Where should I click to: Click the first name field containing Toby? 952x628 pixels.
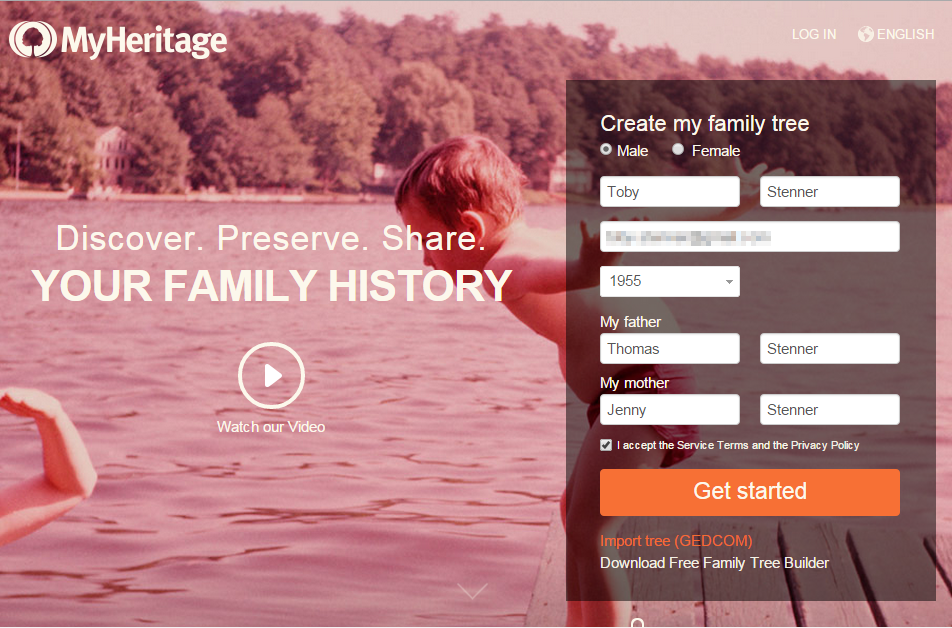coord(670,192)
